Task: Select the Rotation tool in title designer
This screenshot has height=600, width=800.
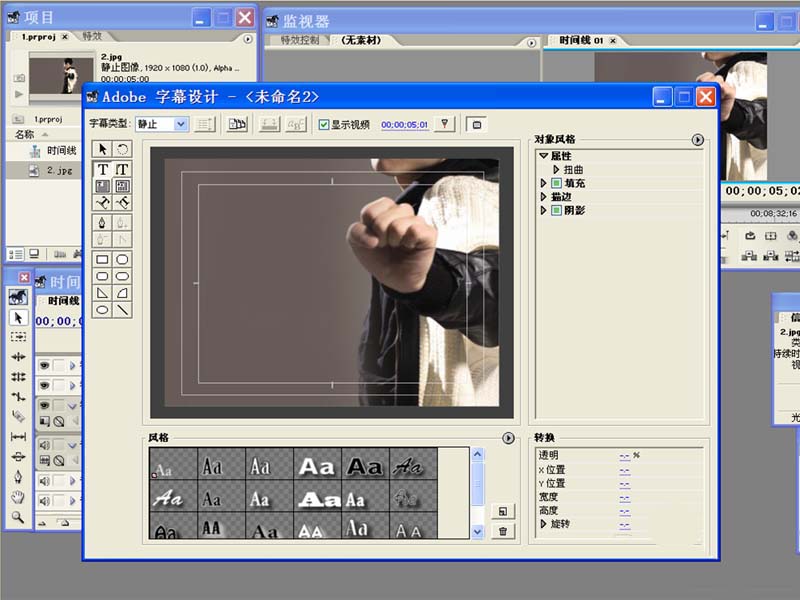Action: [x=122, y=149]
